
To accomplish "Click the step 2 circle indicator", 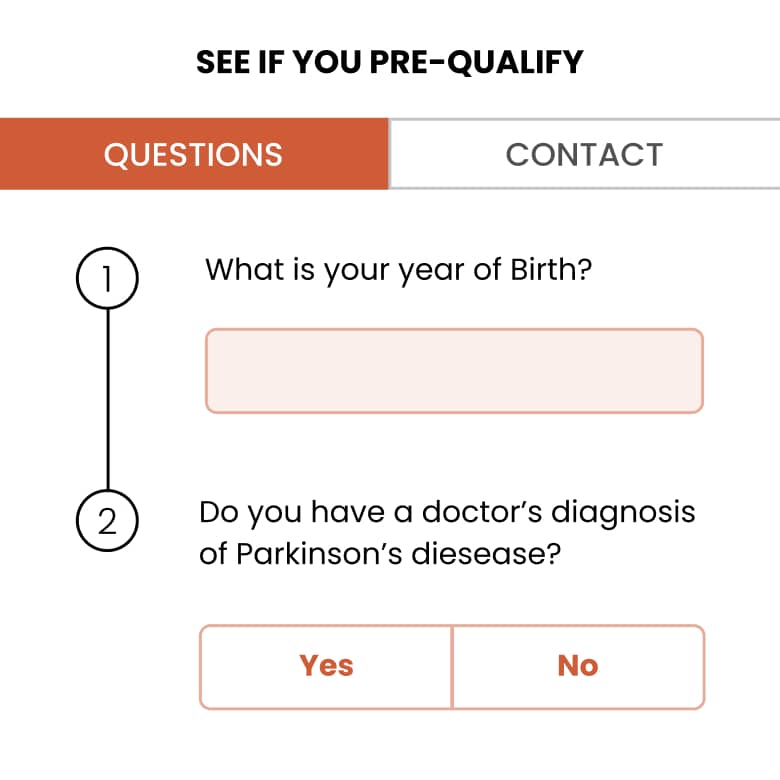I will coord(107,522).
